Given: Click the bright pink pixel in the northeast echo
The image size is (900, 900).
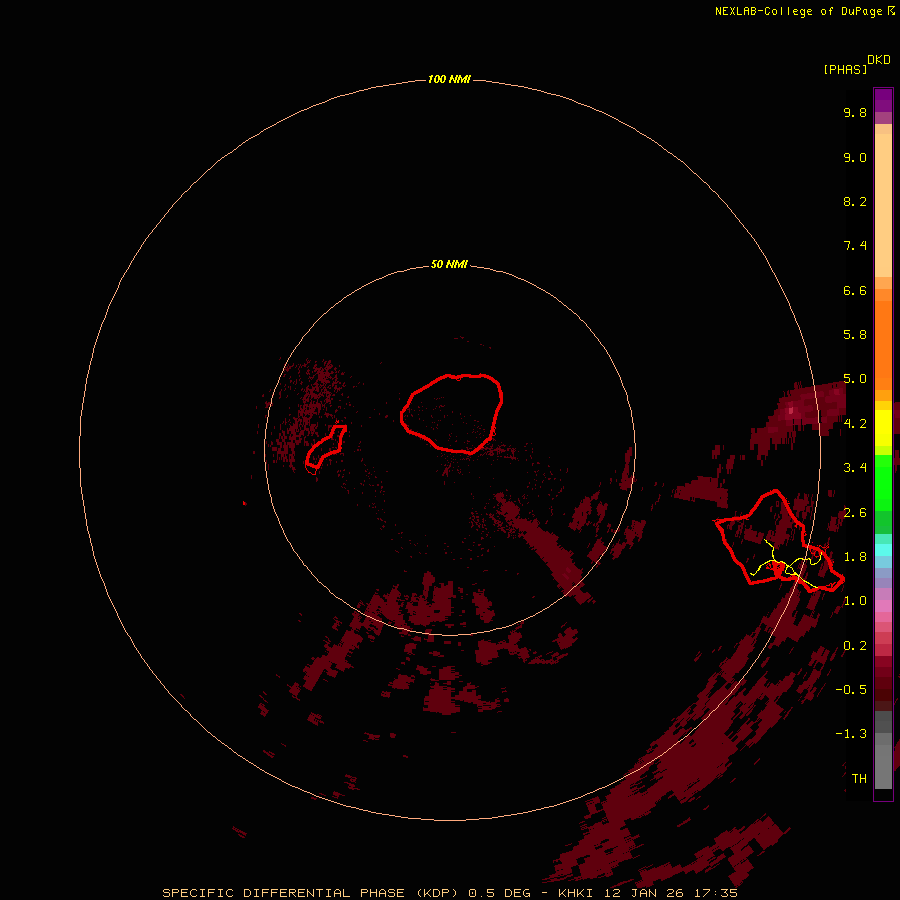Looking at the screenshot, I should pyautogui.click(x=791, y=410).
